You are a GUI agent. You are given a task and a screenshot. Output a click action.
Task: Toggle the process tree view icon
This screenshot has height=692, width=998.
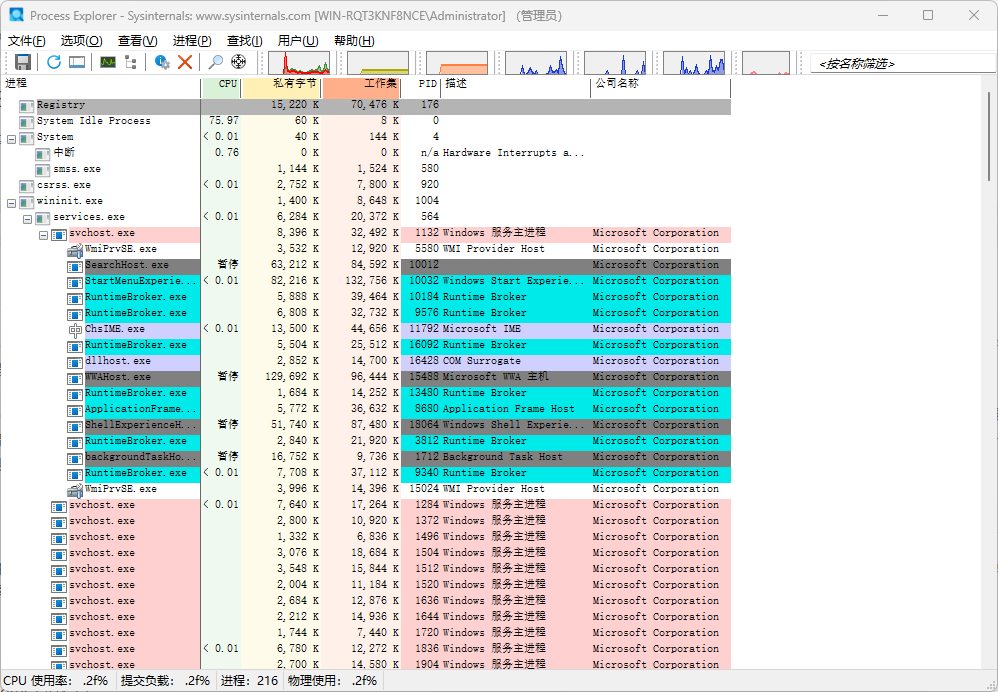click(130, 62)
